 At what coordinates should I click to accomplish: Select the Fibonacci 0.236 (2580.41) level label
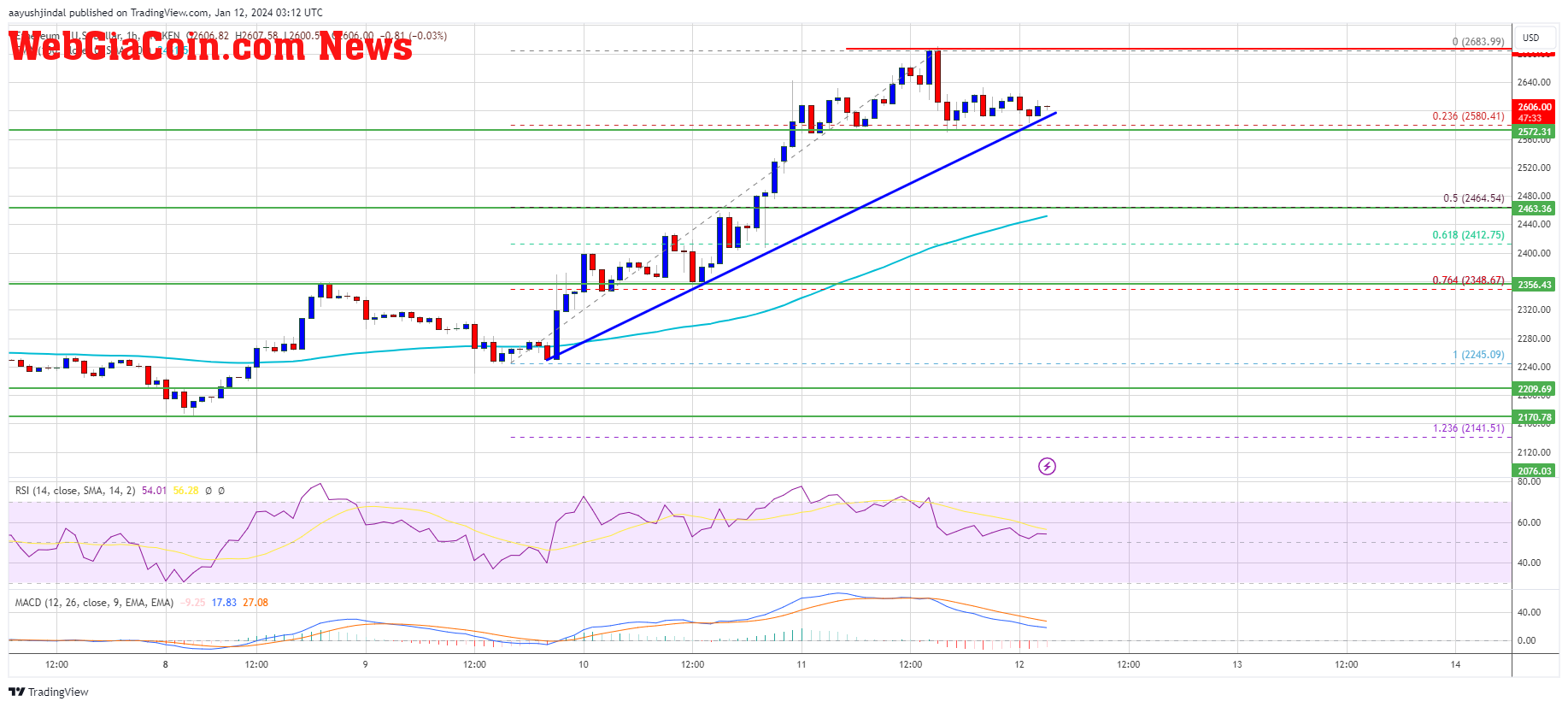(x=1468, y=116)
